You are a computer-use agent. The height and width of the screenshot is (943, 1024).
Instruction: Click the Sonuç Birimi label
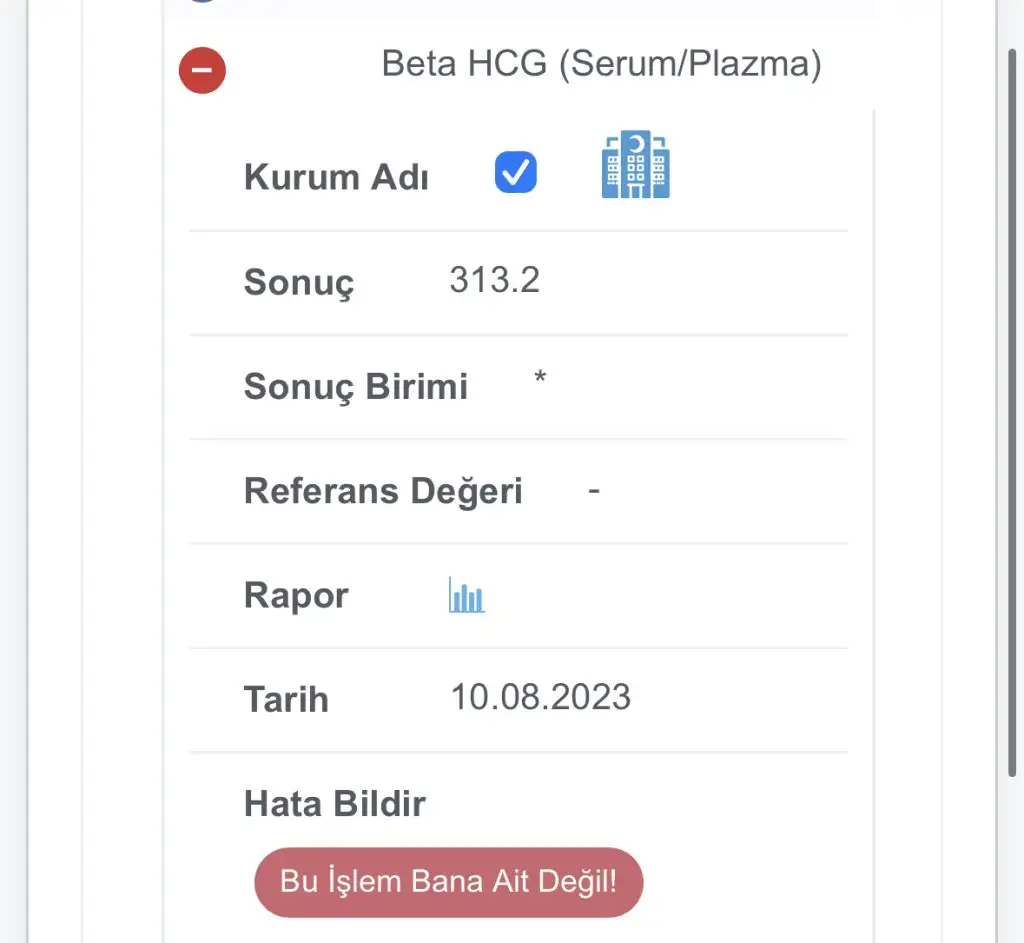tap(355, 387)
